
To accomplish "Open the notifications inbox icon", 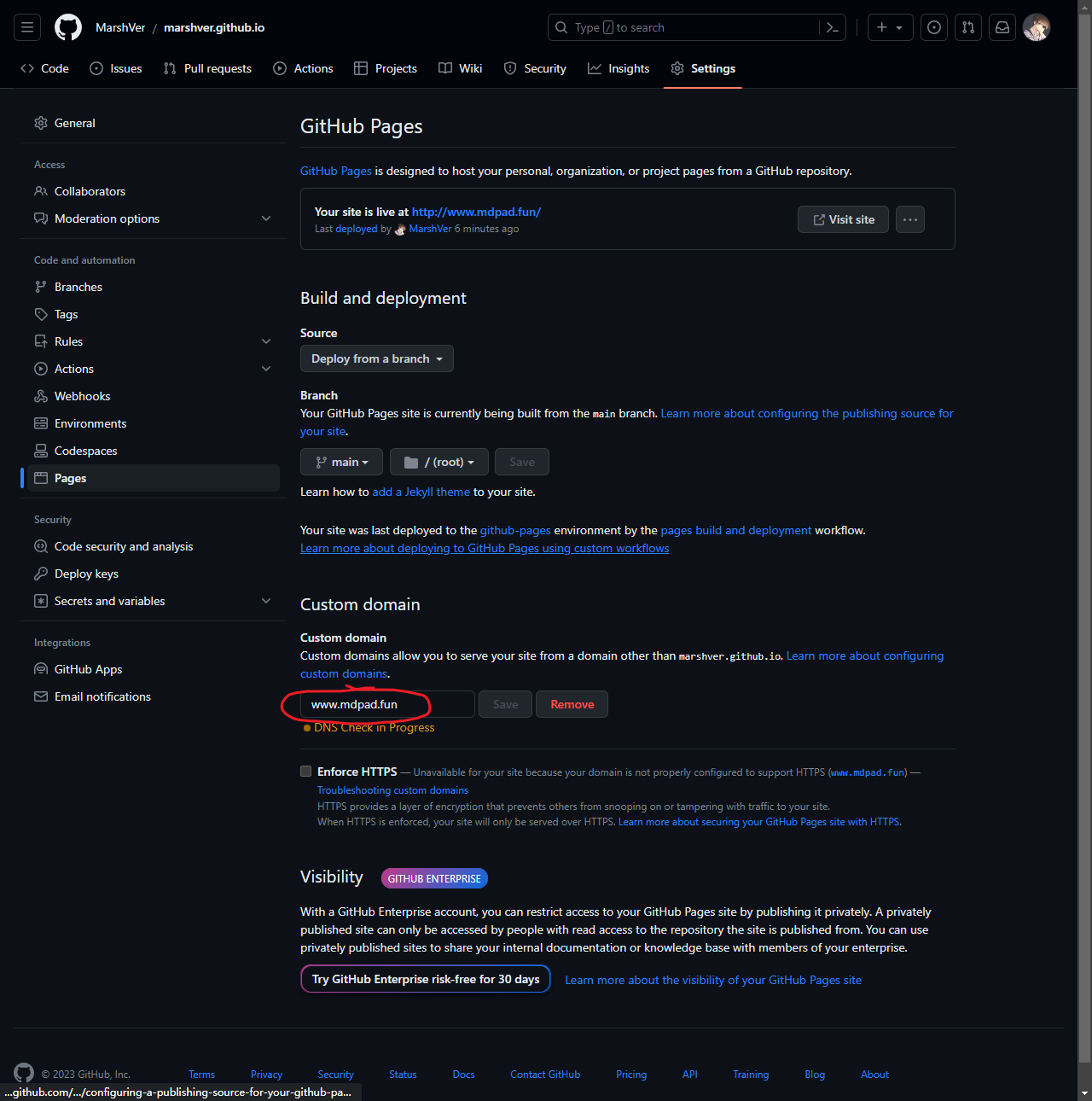I will 1002,26.
